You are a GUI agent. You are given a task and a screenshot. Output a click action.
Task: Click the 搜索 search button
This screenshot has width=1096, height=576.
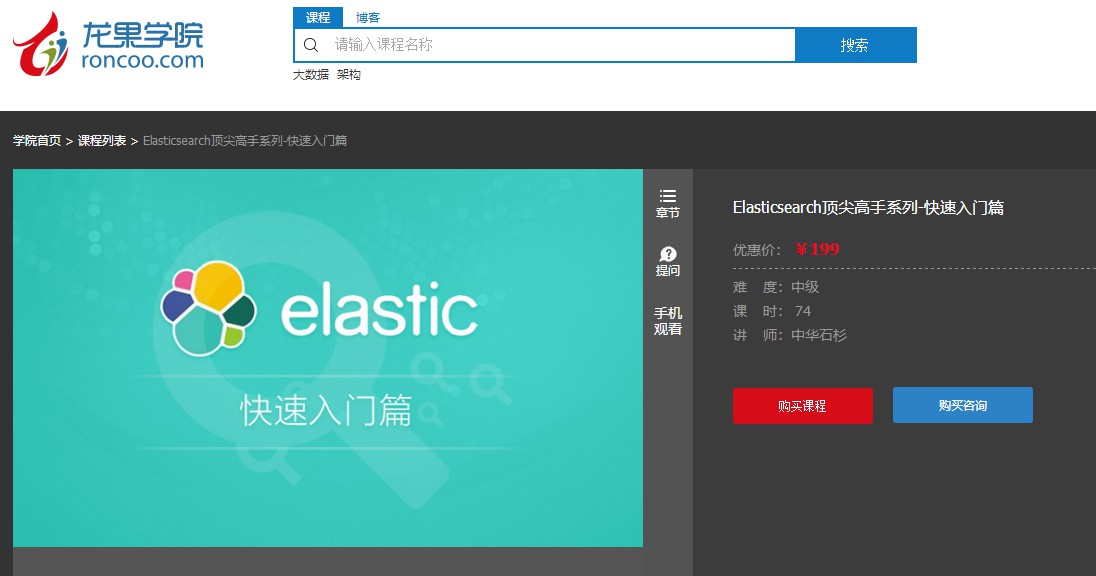[856, 45]
